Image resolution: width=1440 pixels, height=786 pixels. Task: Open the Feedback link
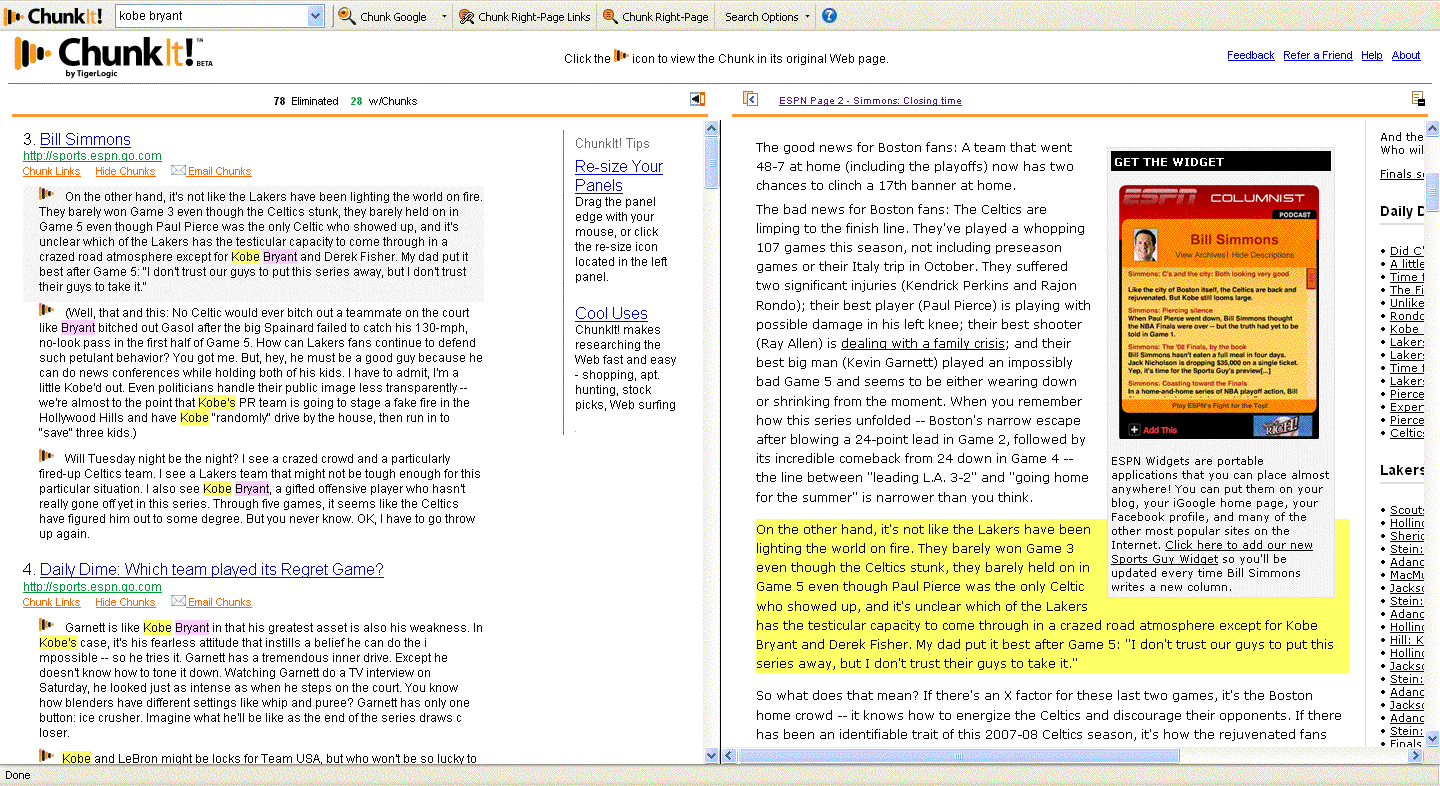point(1251,56)
